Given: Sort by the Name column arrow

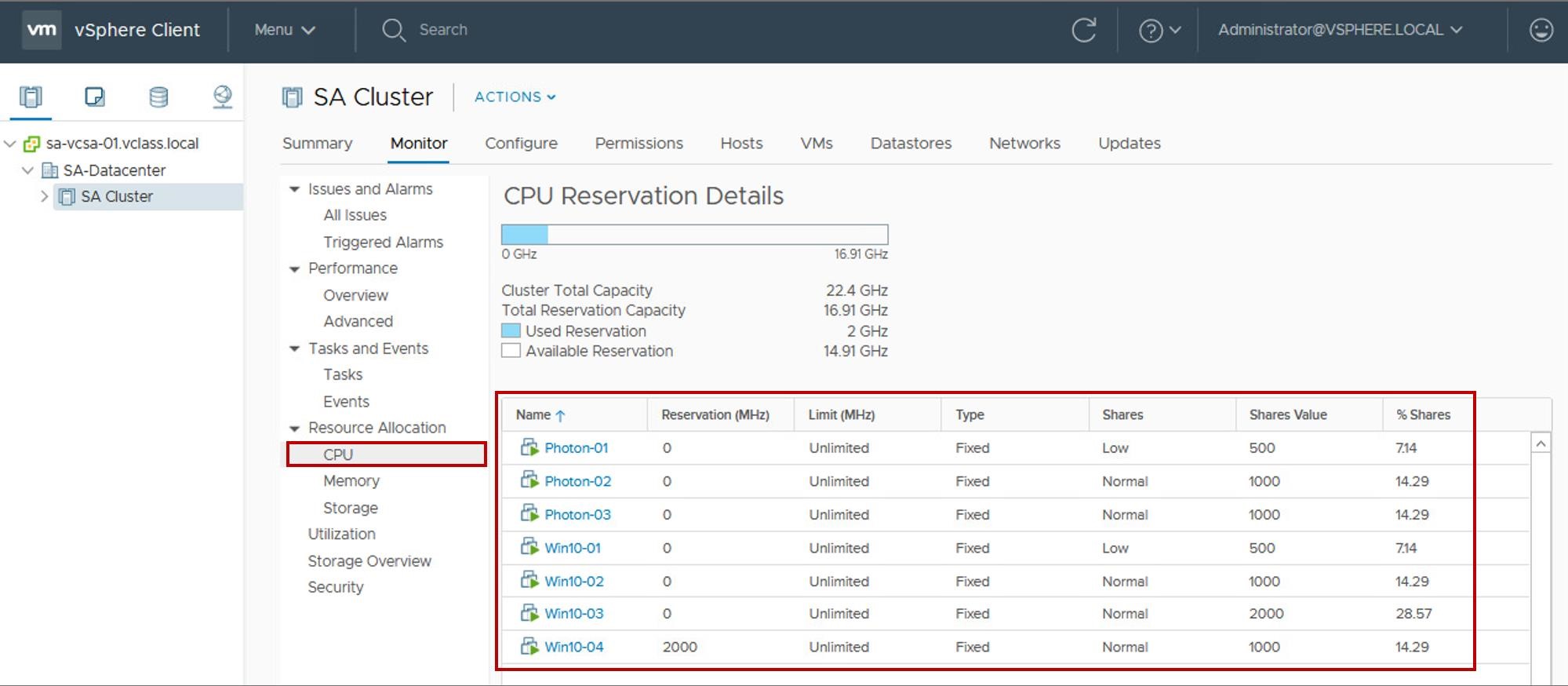Looking at the screenshot, I should click(x=560, y=415).
